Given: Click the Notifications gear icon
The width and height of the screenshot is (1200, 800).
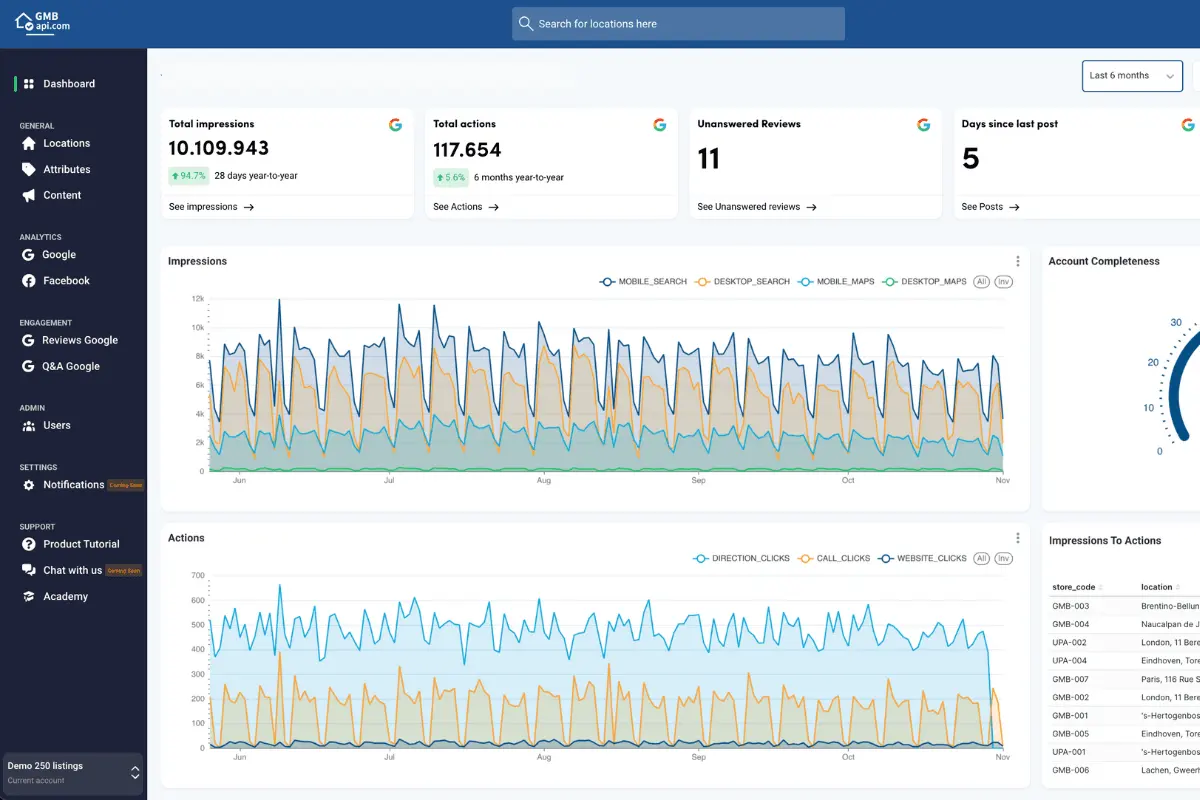Looking at the screenshot, I should 29,485.
